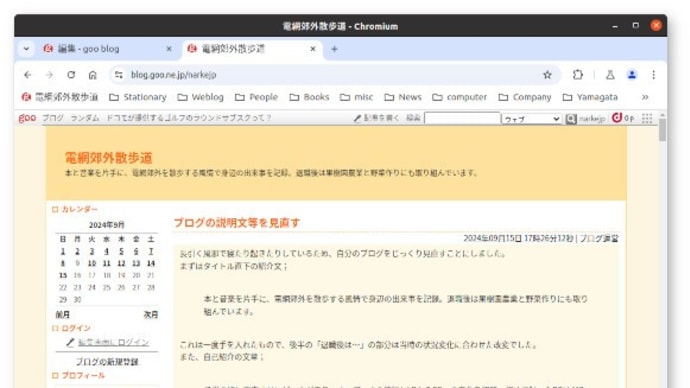
Task: Go to previous month 前月
Action: click(x=62, y=315)
